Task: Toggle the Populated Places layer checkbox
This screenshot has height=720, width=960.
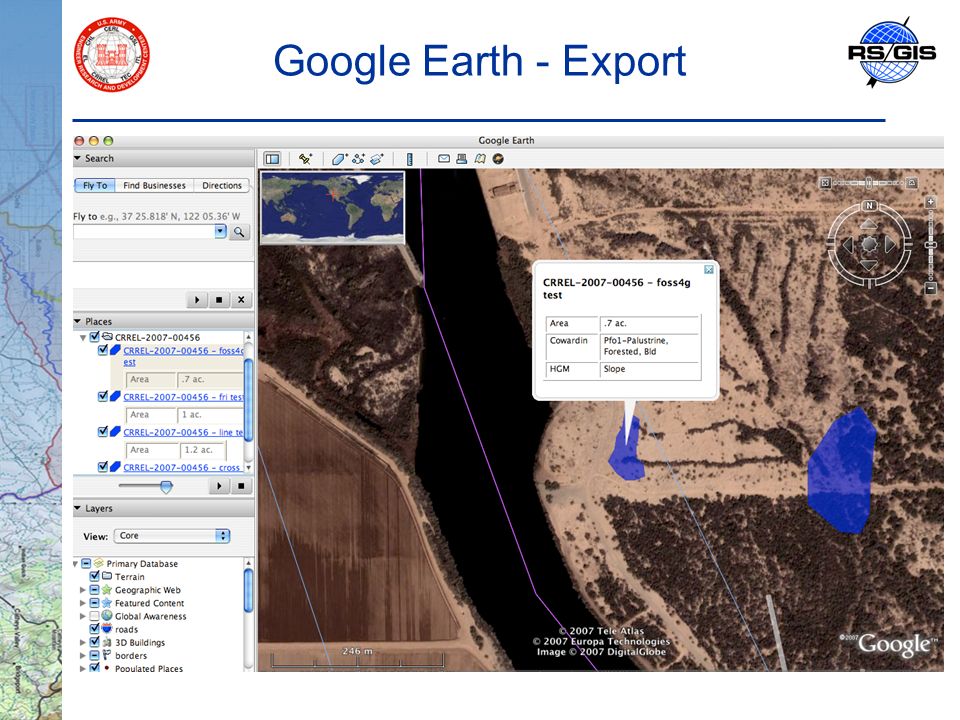Action: pos(94,667)
